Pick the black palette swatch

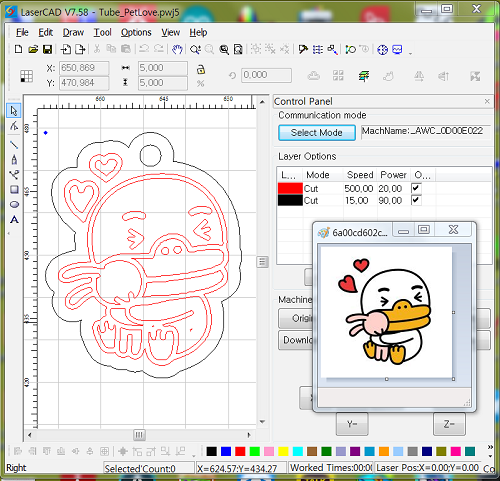point(211,451)
